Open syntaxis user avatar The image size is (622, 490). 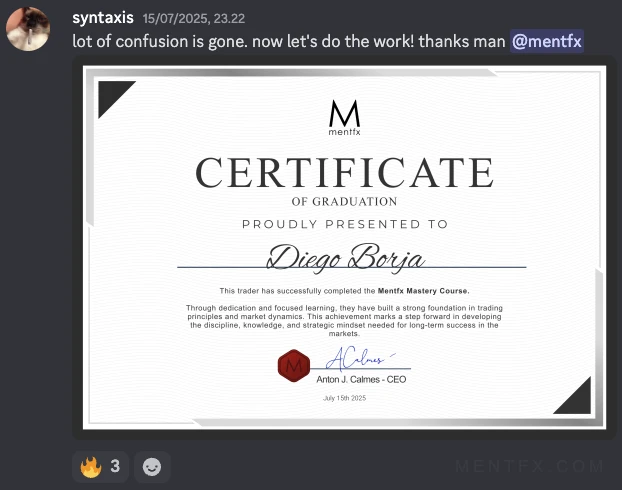click(28, 29)
